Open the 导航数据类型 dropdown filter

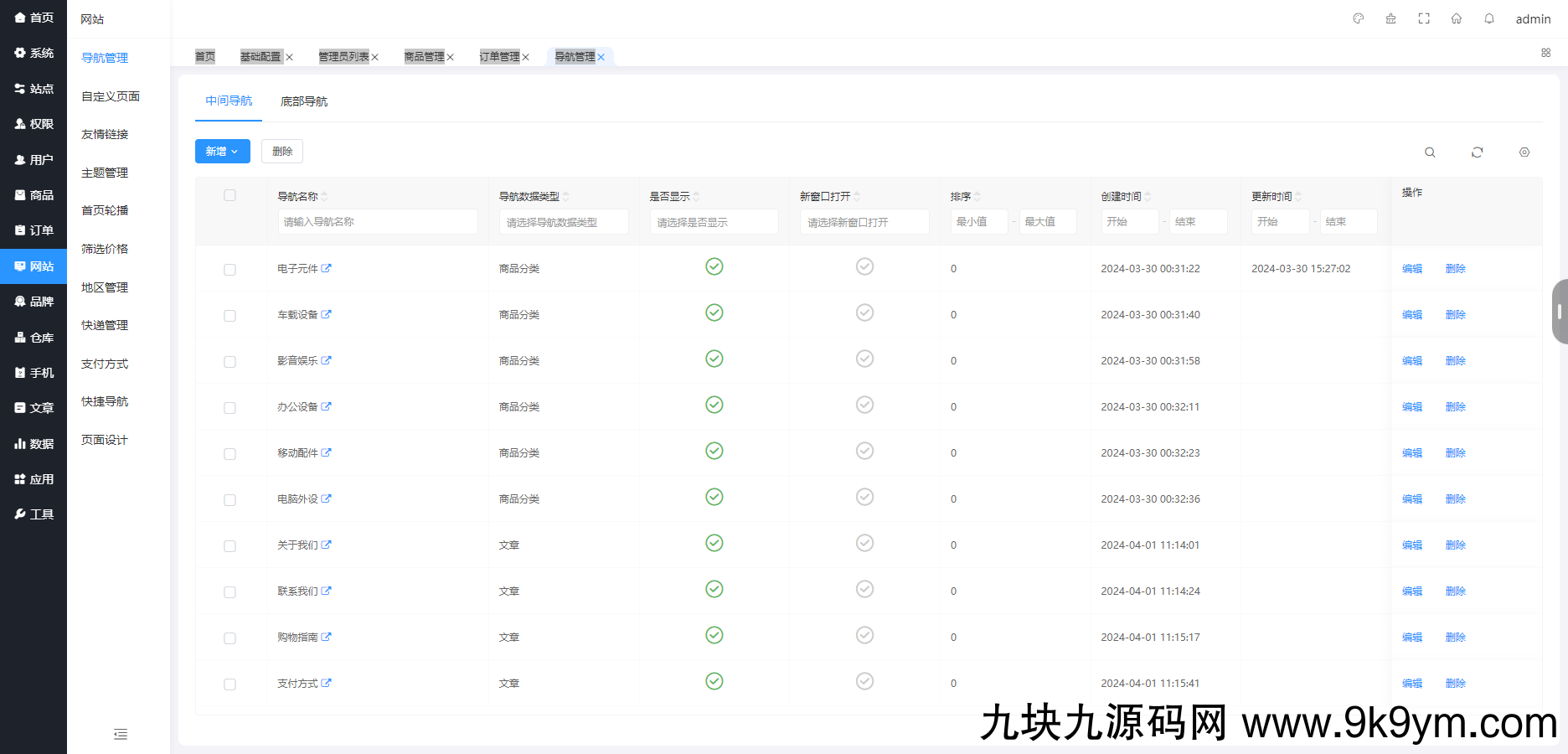(x=564, y=221)
